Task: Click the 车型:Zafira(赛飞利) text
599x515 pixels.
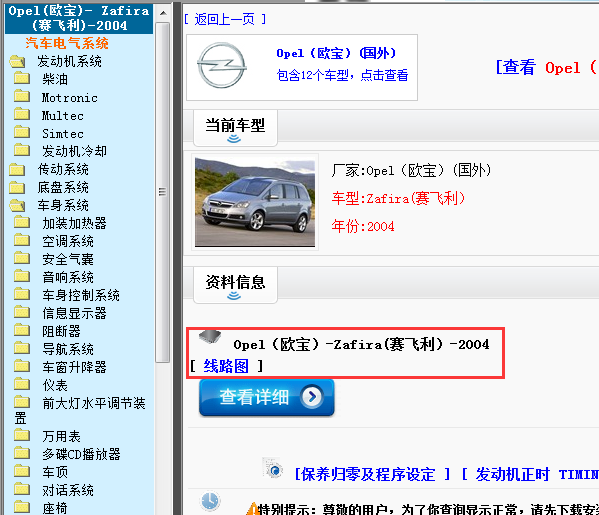Action: (x=398, y=198)
